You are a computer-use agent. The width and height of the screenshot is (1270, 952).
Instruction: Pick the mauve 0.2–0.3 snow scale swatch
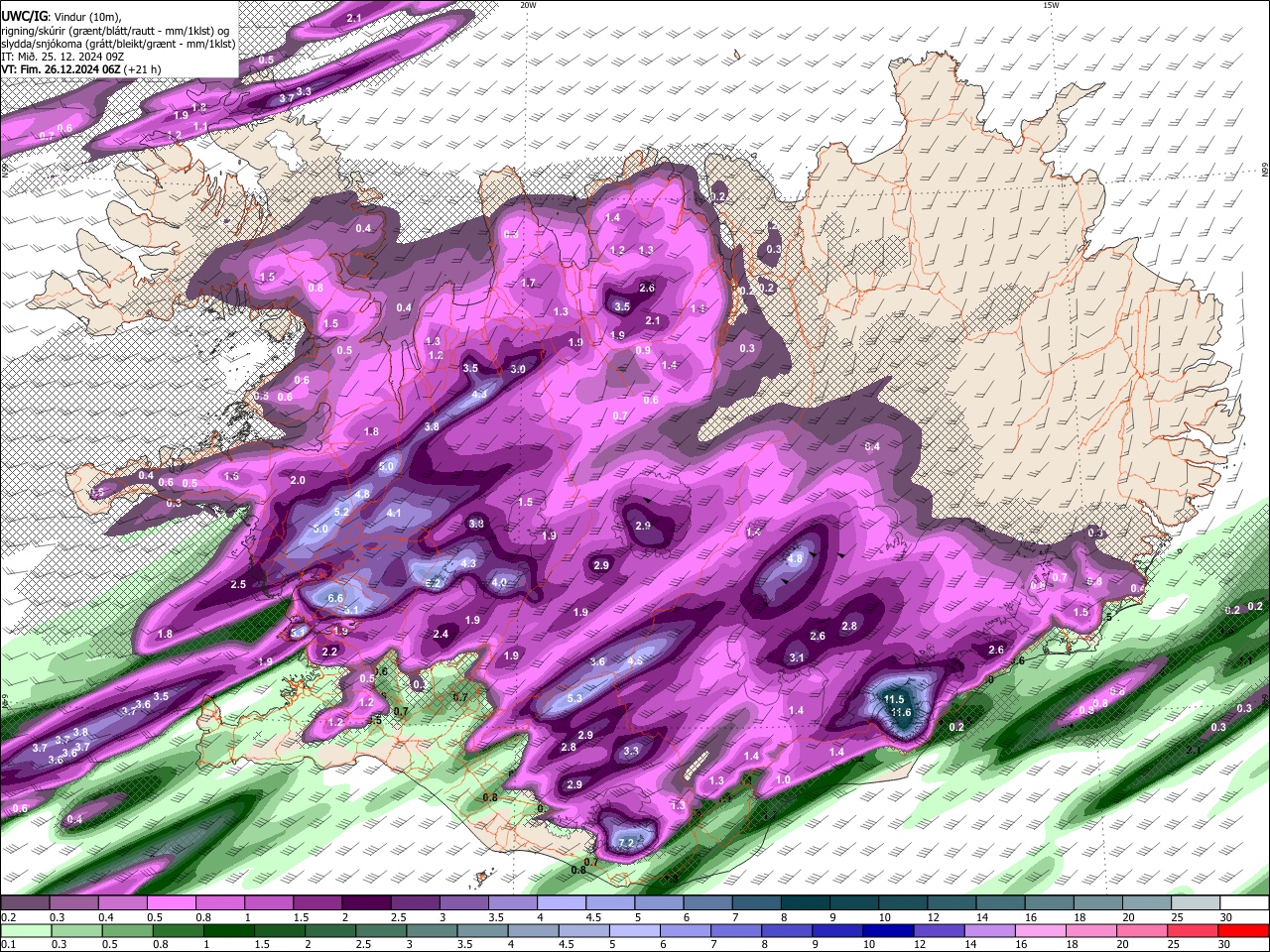(x=25, y=903)
